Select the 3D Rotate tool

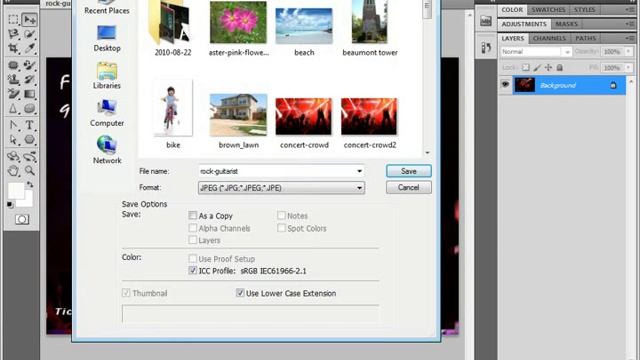tap(13, 156)
